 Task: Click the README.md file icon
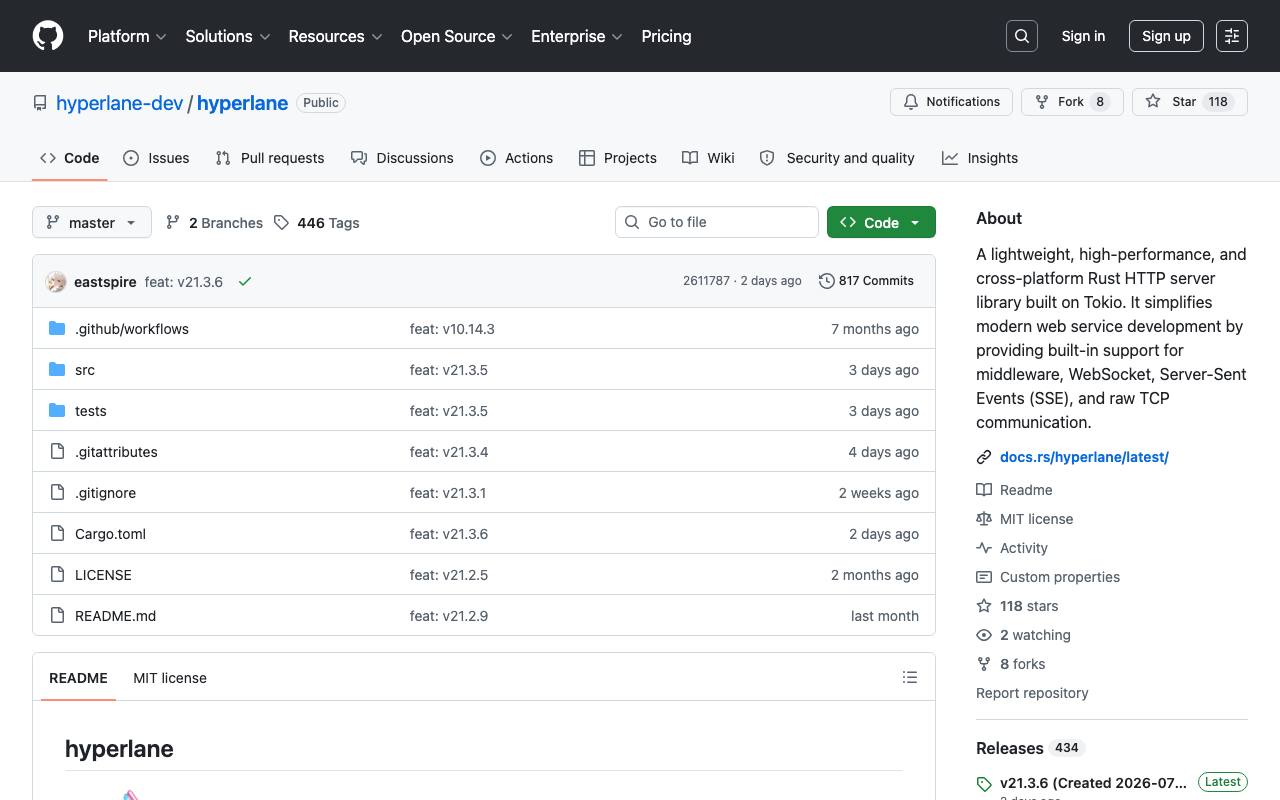tap(57, 616)
